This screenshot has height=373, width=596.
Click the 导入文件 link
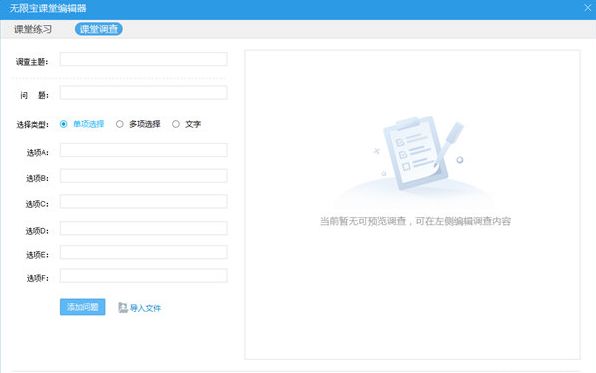(145, 308)
